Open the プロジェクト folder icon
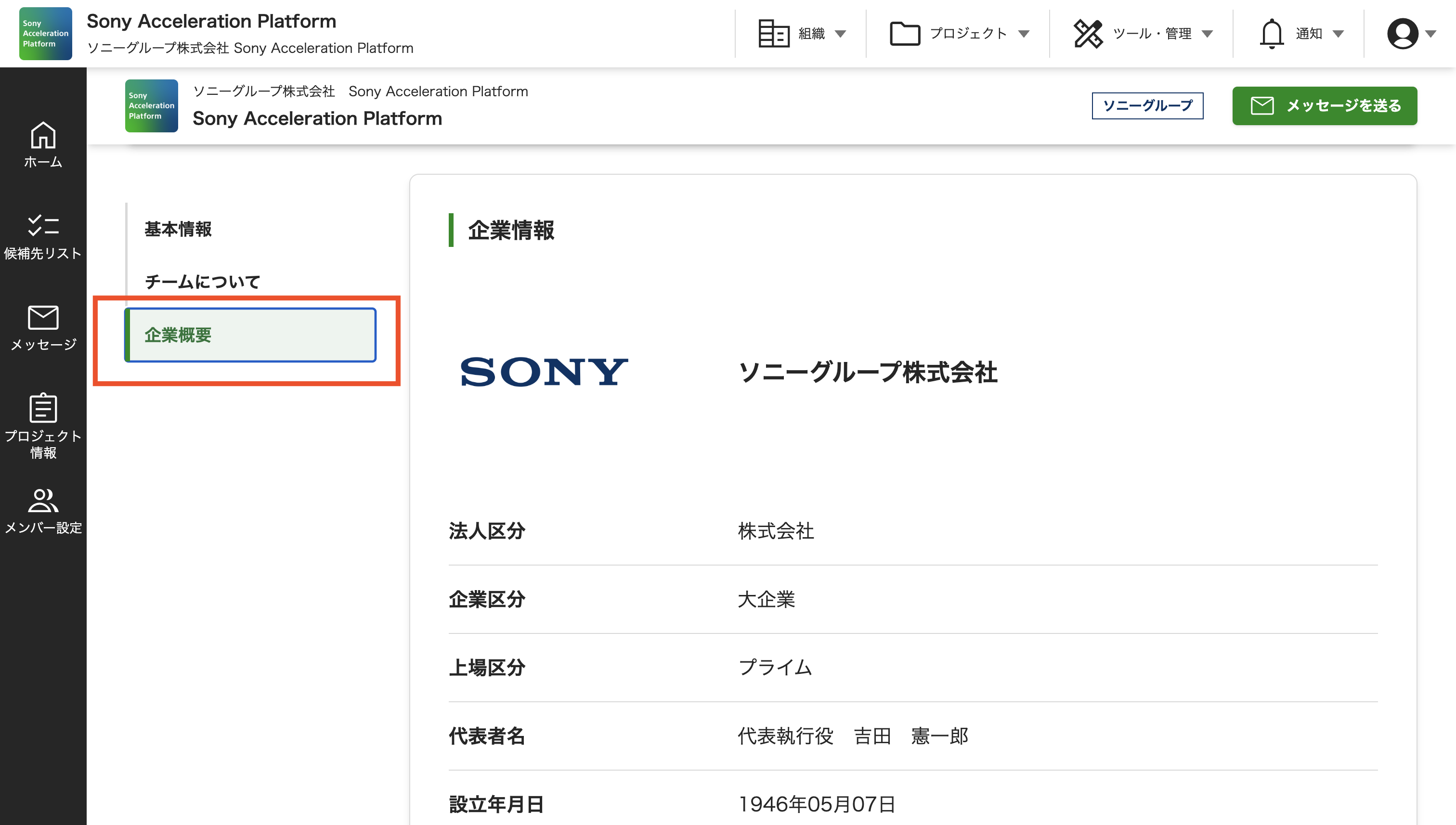 pos(905,33)
